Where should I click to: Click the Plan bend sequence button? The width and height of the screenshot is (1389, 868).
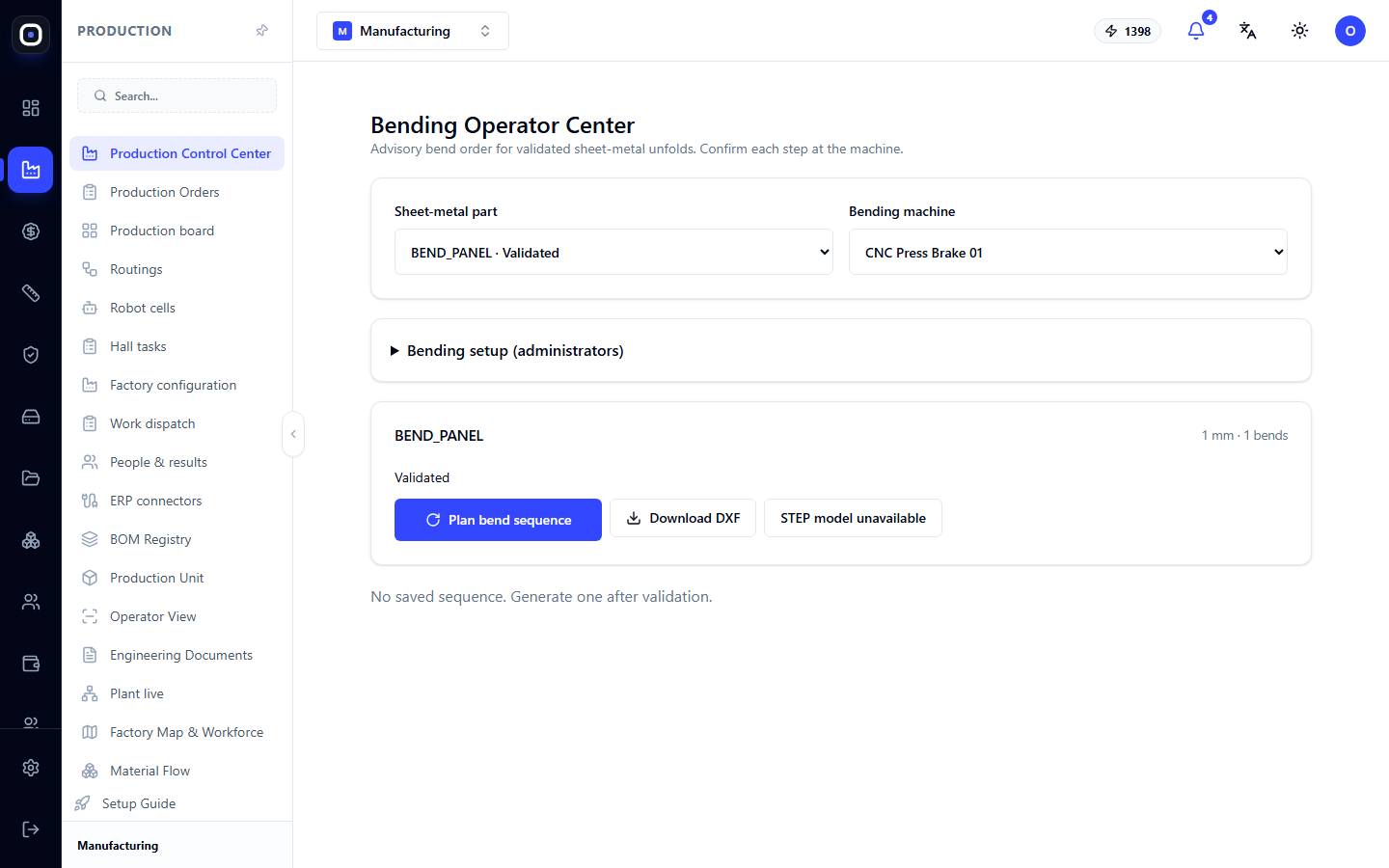498,520
